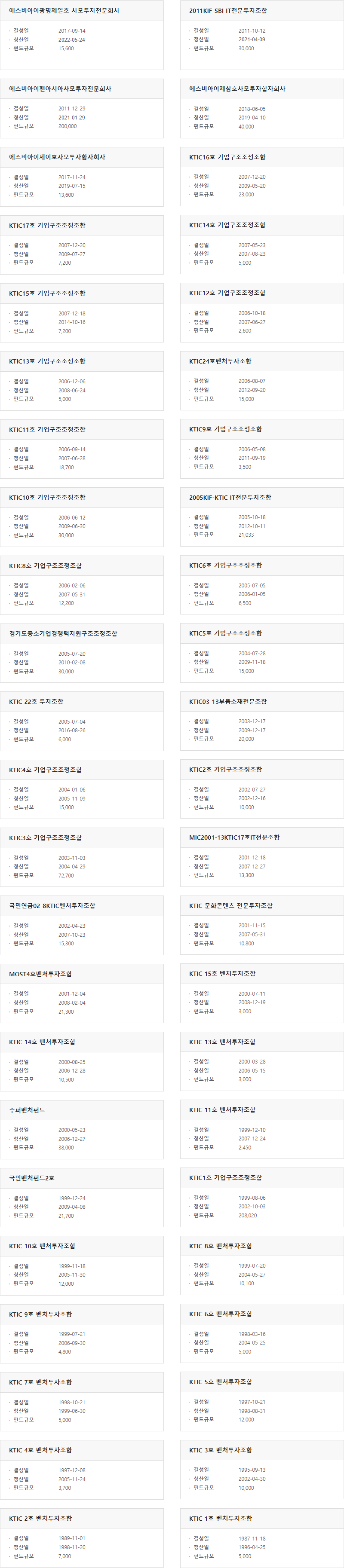Click the title 'KTIC03-13부품소재전문조합'
The width and height of the screenshot is (344, 1568).
click(x=228, y=701)
